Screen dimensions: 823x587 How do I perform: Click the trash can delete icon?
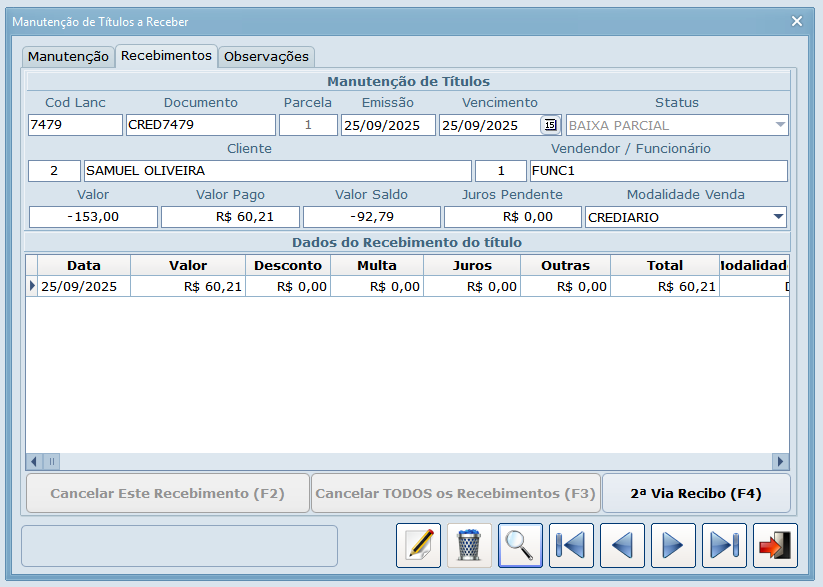click(469, 545)
